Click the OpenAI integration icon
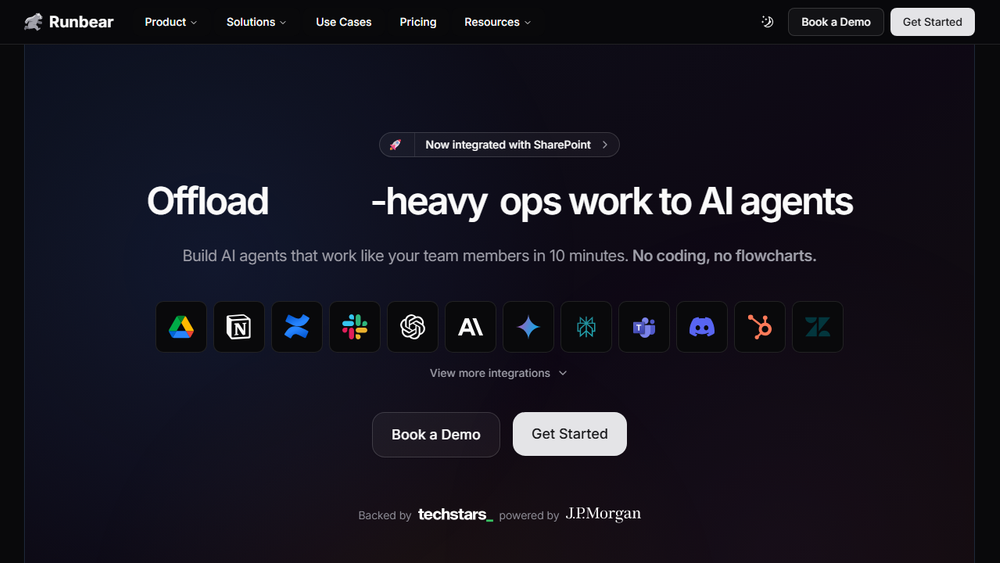 [413, 327]
